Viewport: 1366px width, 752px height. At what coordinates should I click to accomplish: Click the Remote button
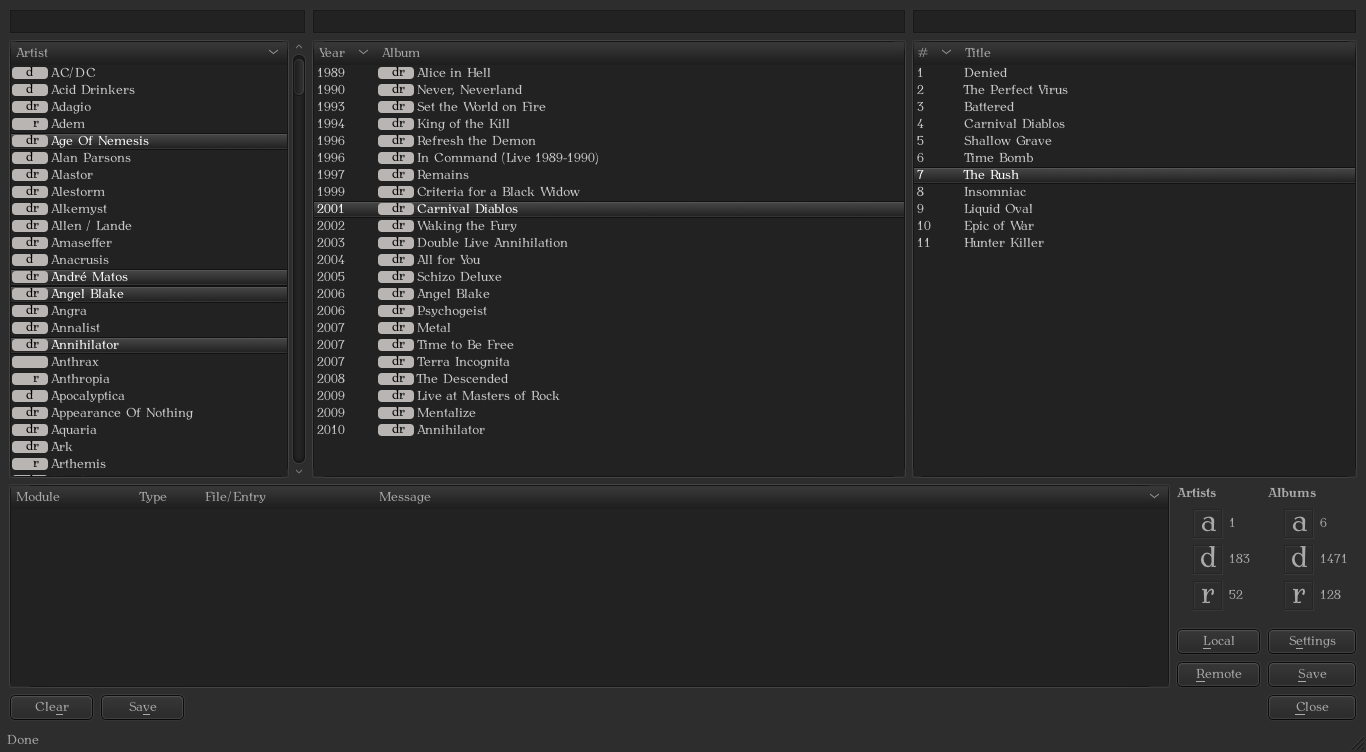(x=1218, y=674)
